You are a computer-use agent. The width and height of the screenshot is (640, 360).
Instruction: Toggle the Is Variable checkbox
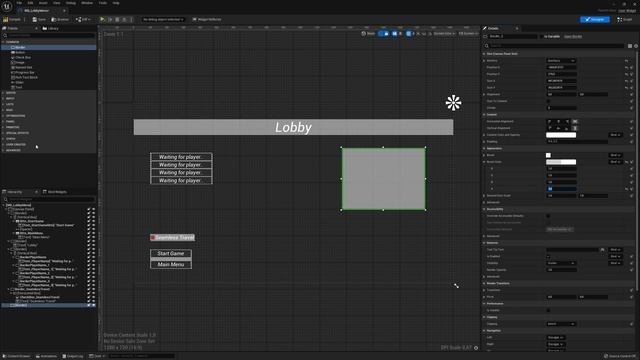pos(542,36)
